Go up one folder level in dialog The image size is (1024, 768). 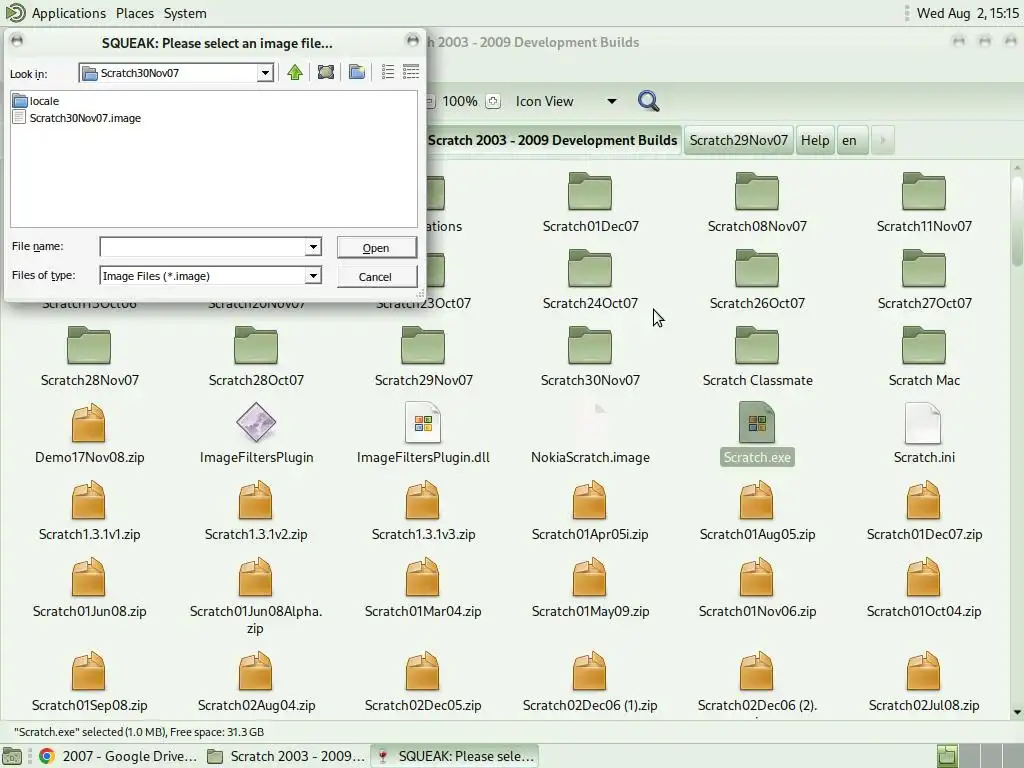point(295,72)
